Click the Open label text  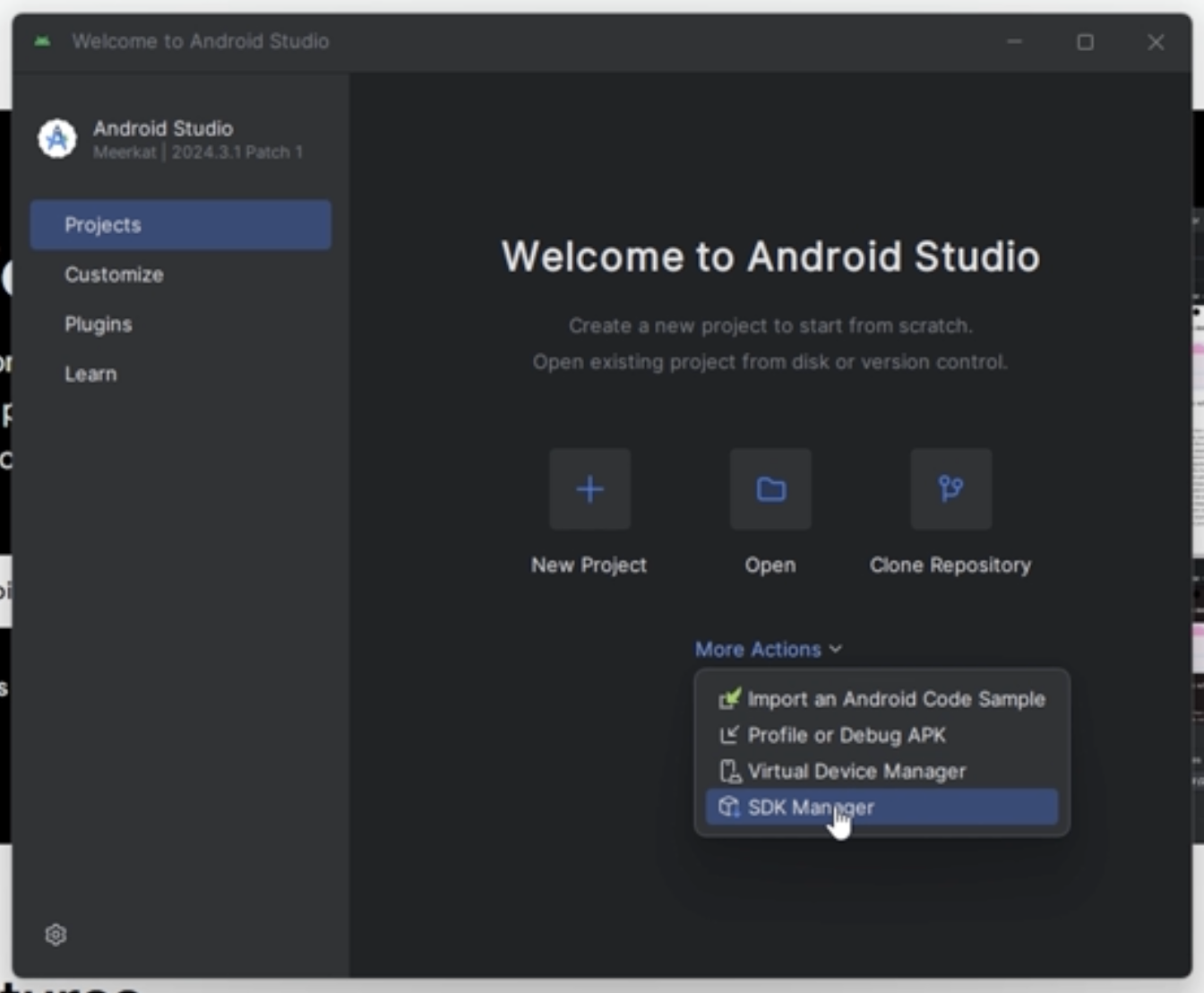(770, 566)
